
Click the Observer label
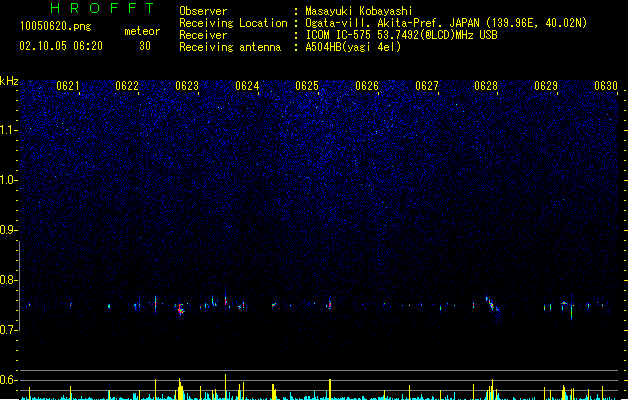203,11
